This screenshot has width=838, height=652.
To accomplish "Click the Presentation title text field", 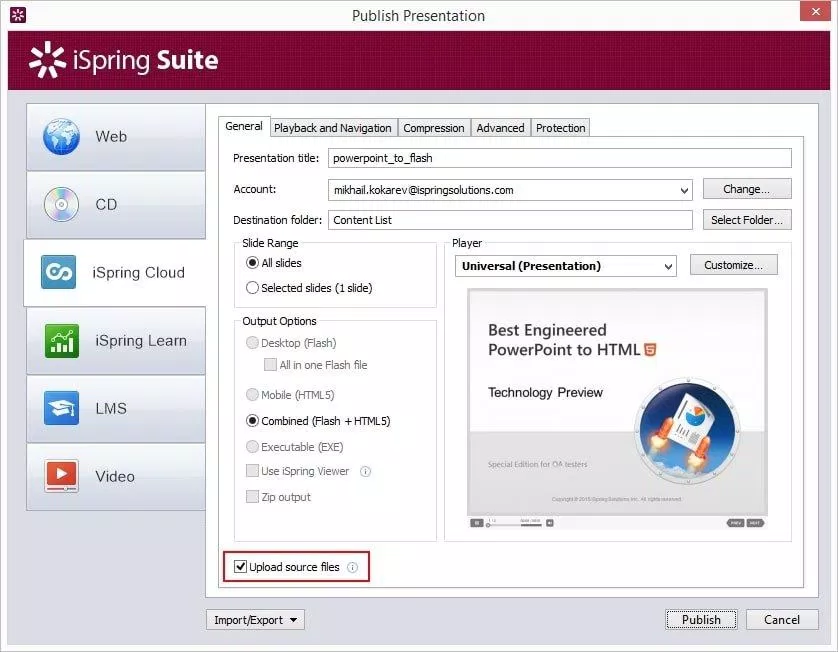I will pos(559,158).
